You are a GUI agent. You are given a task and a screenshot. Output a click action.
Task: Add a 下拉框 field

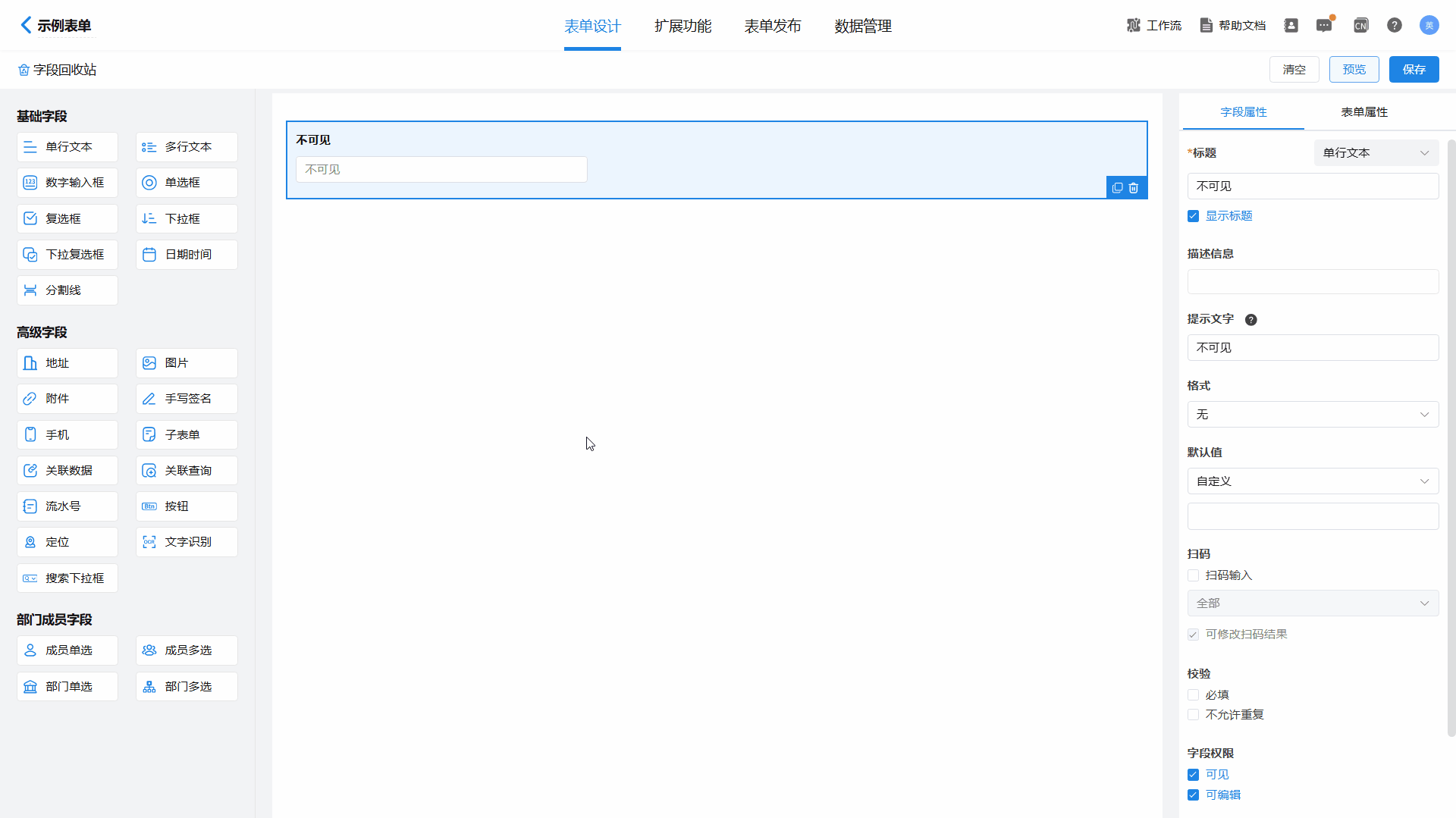187,218
